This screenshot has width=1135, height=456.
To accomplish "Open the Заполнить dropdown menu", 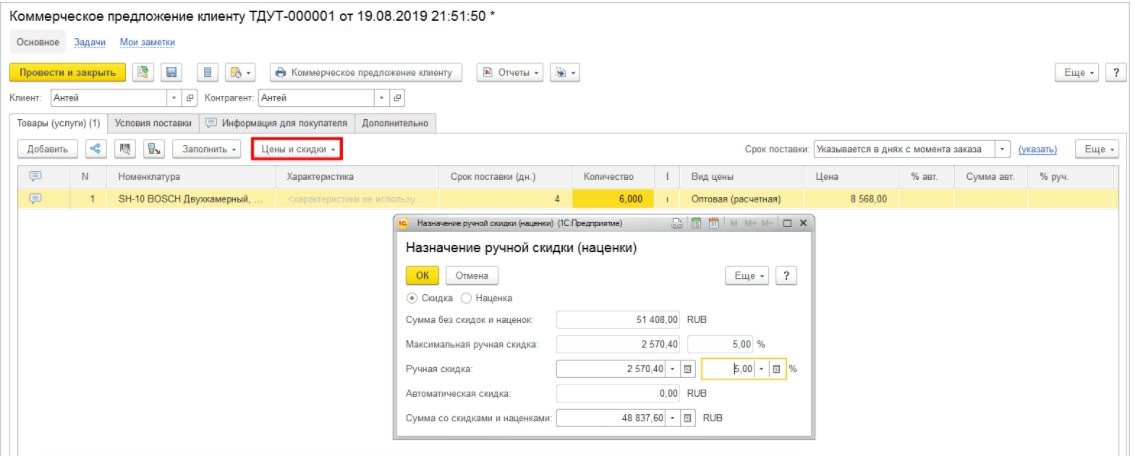I will pos(208,149).
